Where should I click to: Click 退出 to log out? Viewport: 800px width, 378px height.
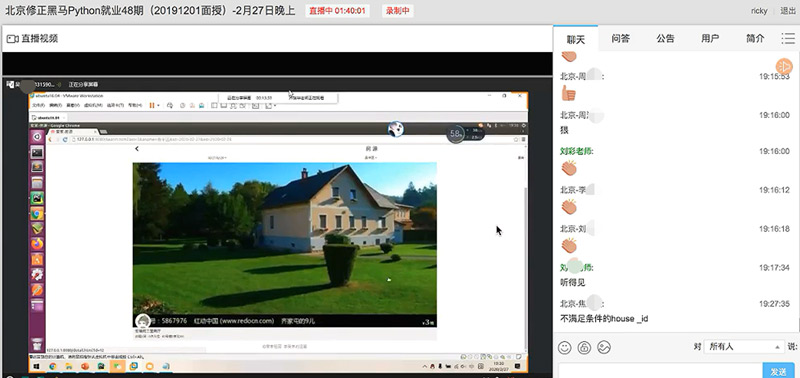(x=788, y=11)
